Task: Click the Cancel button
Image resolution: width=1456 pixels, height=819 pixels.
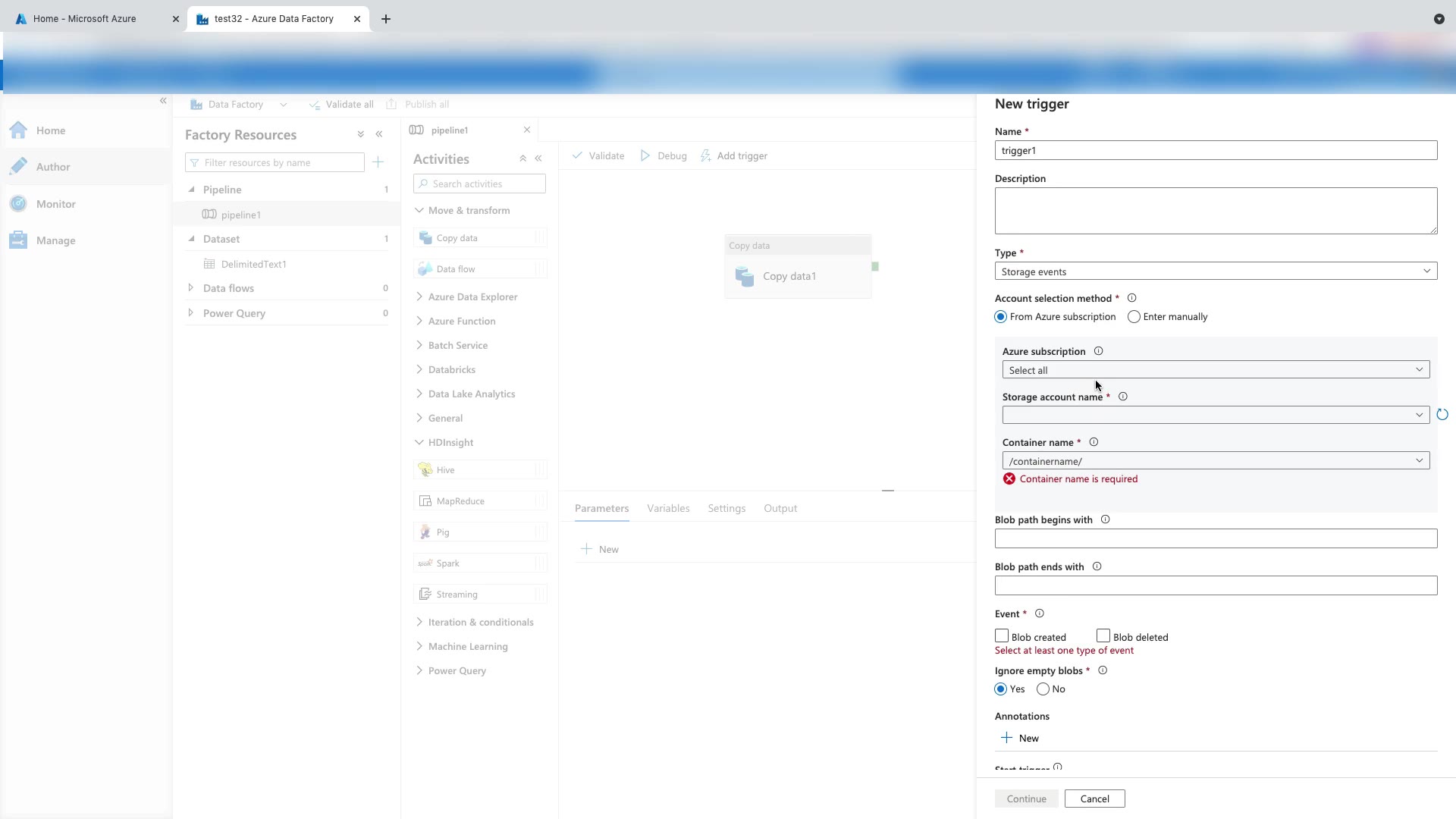Action: pos(1094,799)
